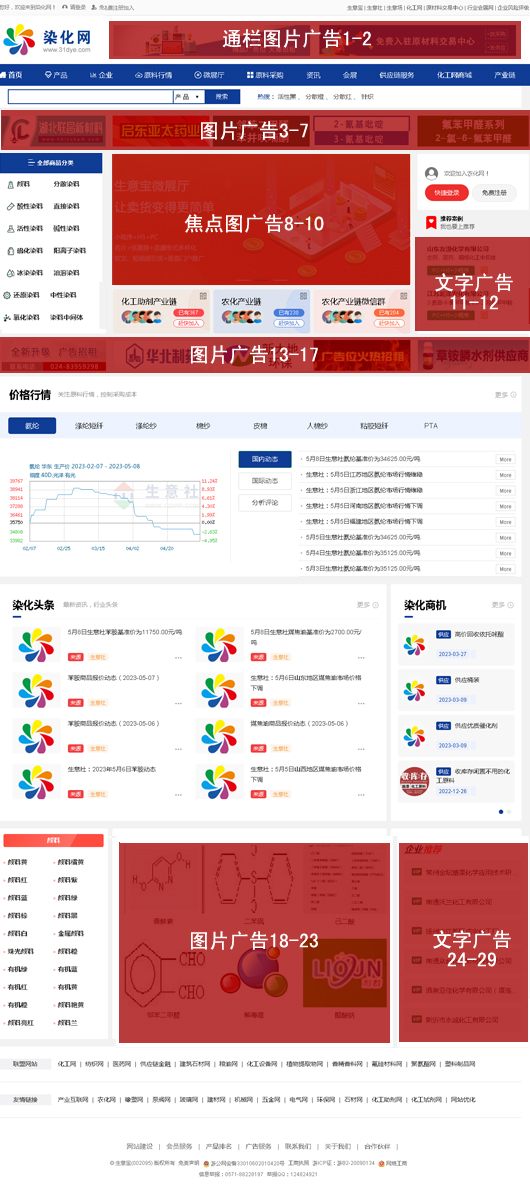Image resolution: width=530 pixels, height=1197 pixels.
Task: Click 更多 in the 染化头条 header
Action: coord(367,605)
